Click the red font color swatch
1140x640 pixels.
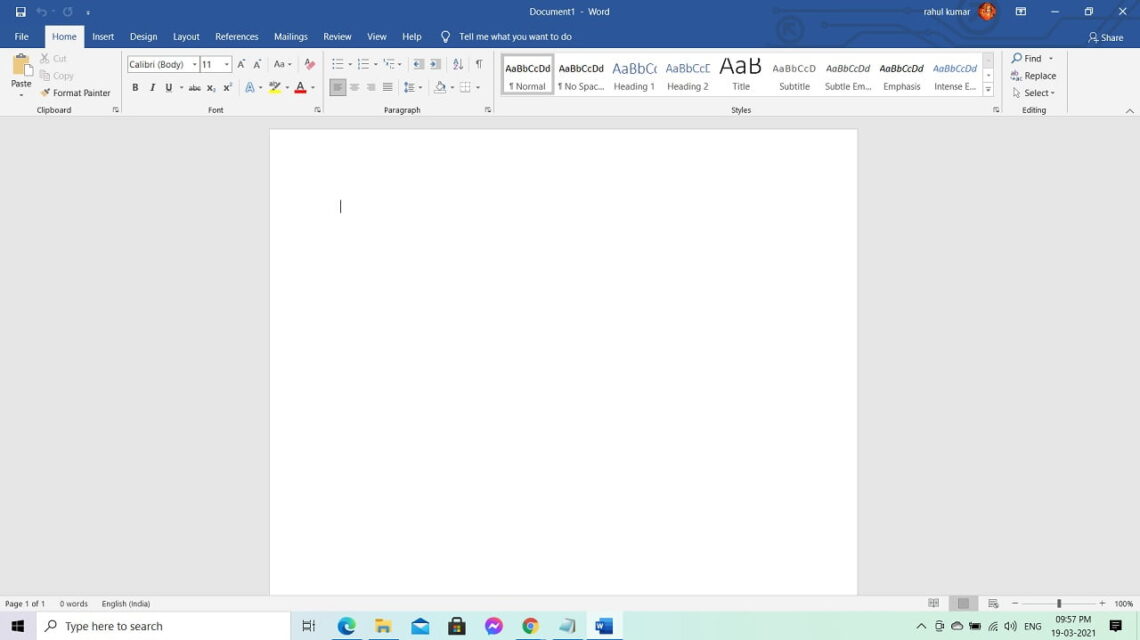click(x=300, y=88)
